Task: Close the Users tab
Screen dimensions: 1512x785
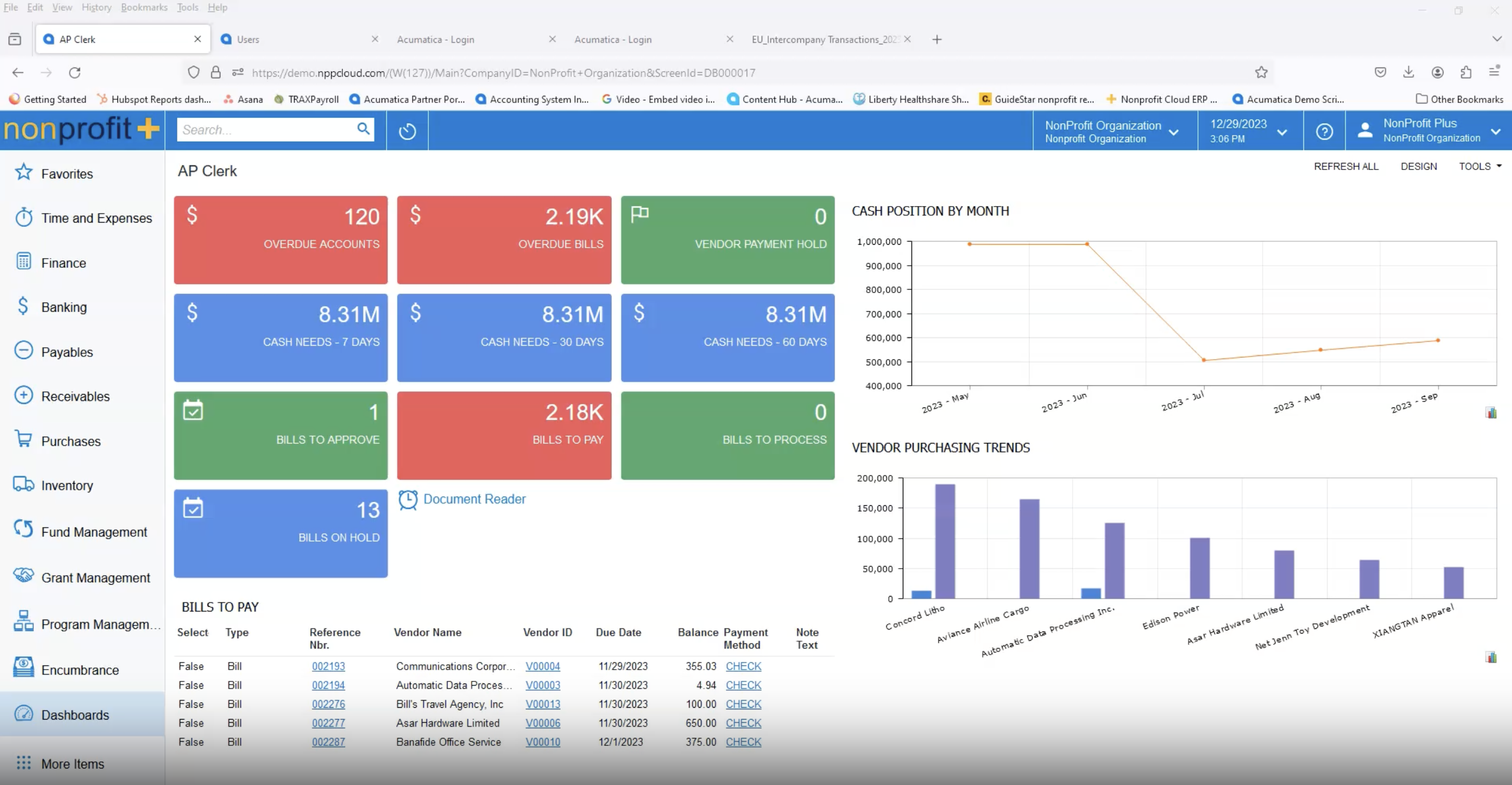Action: [375, 39]
